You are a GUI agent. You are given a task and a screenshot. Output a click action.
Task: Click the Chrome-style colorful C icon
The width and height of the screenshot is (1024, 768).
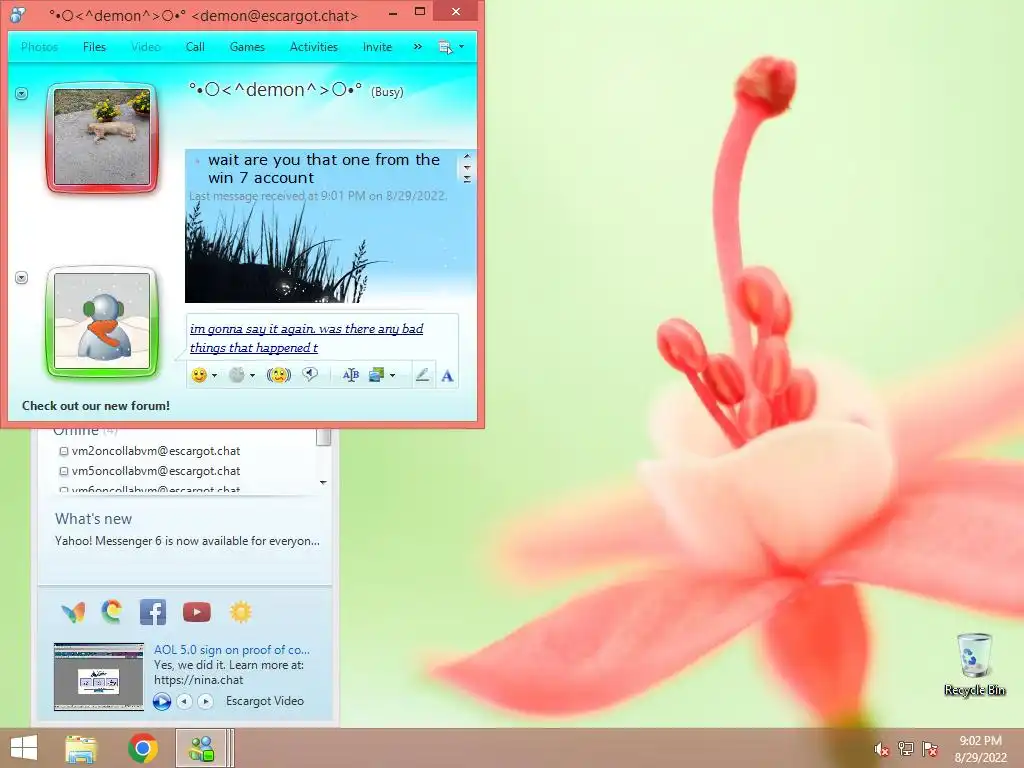(x=112, y=611)
